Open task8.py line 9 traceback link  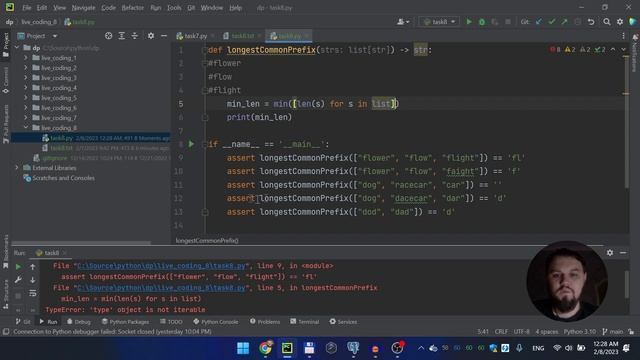pyautogui.click(x=161, y=266)
